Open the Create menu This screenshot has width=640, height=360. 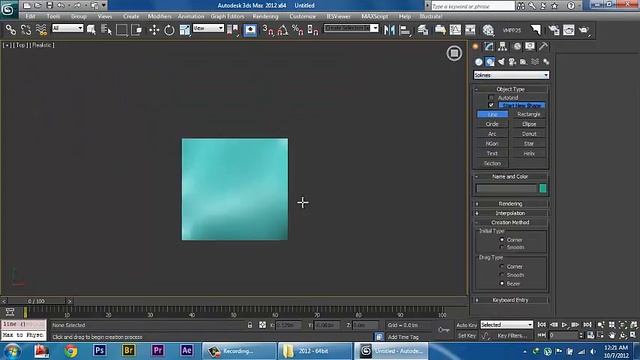(131, 16)
